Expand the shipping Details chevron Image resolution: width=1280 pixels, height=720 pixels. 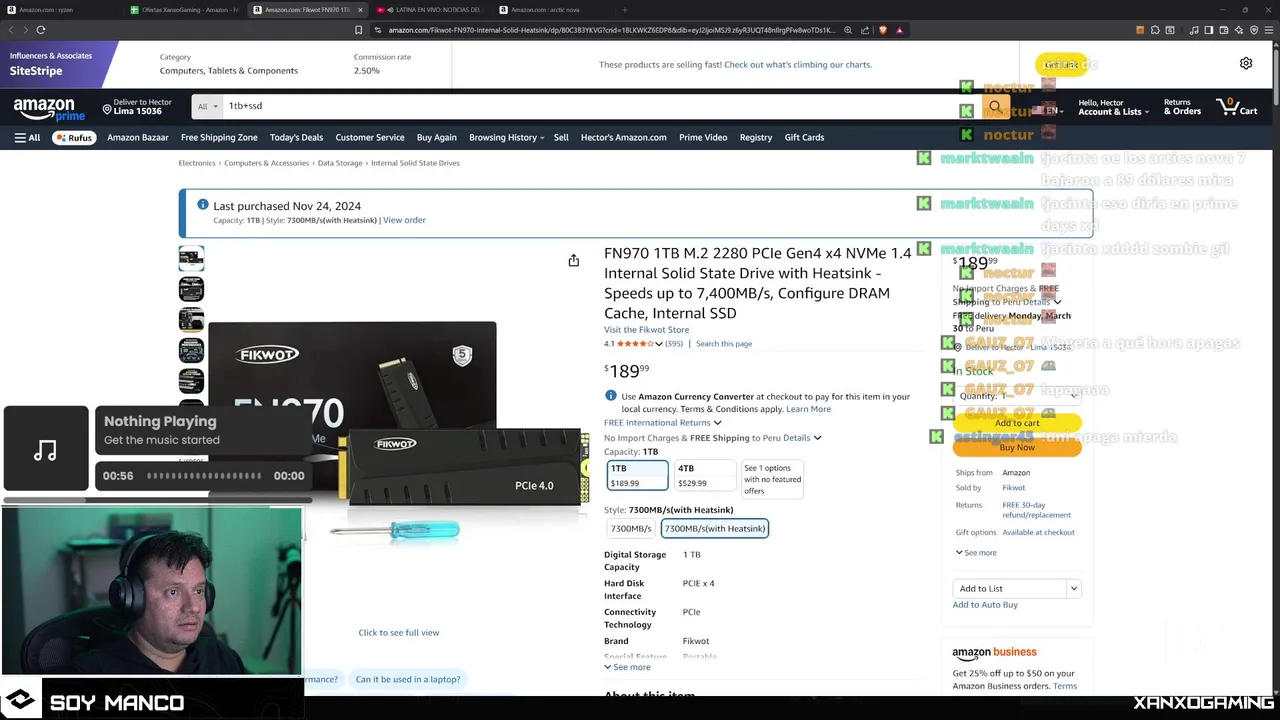point(817,438)
